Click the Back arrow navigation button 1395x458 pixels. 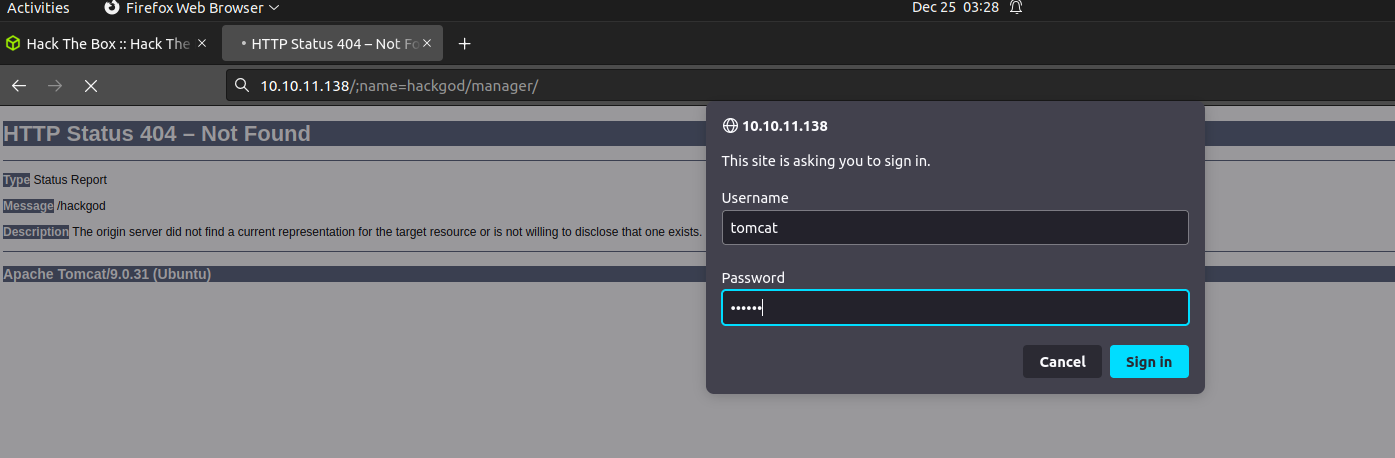(x=19, y=86)
